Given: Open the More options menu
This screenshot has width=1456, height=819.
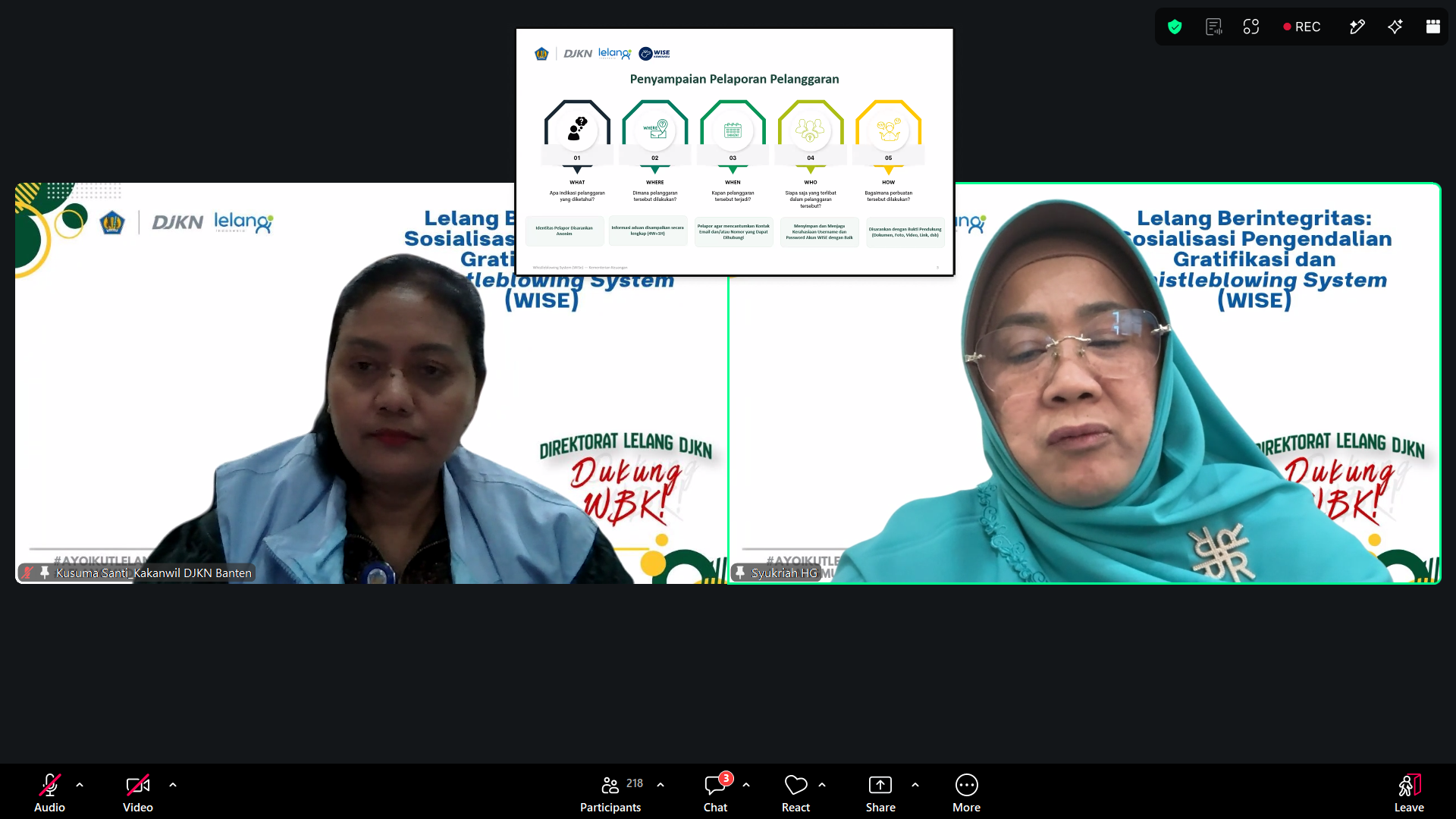Looking at the screenshot, I should click(x=967, y=792).
